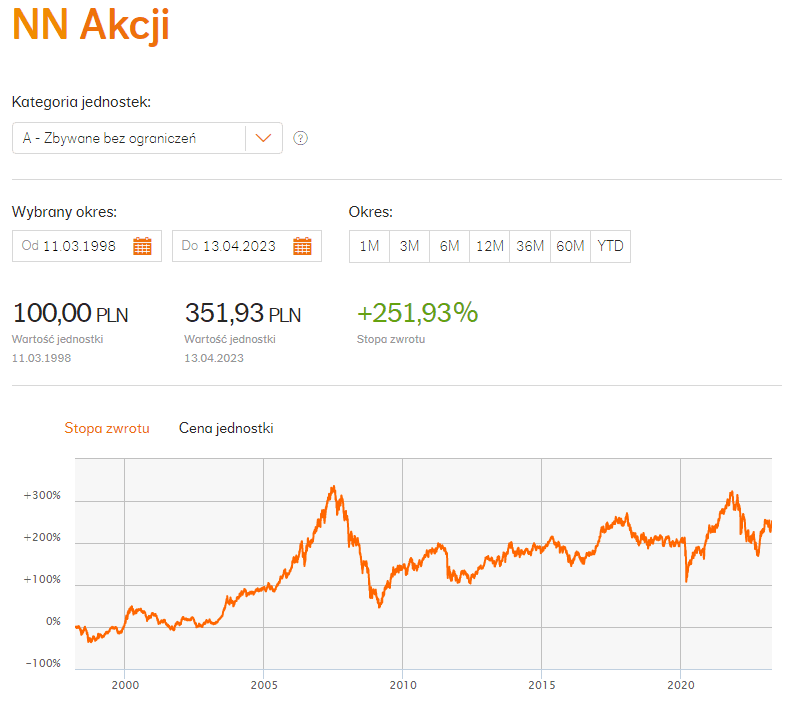The height and width of the screenshot is (701, 791).
Task: Click the 'A - Zbywane bez ograniczeń' text
Action: [x=110, y=138]
